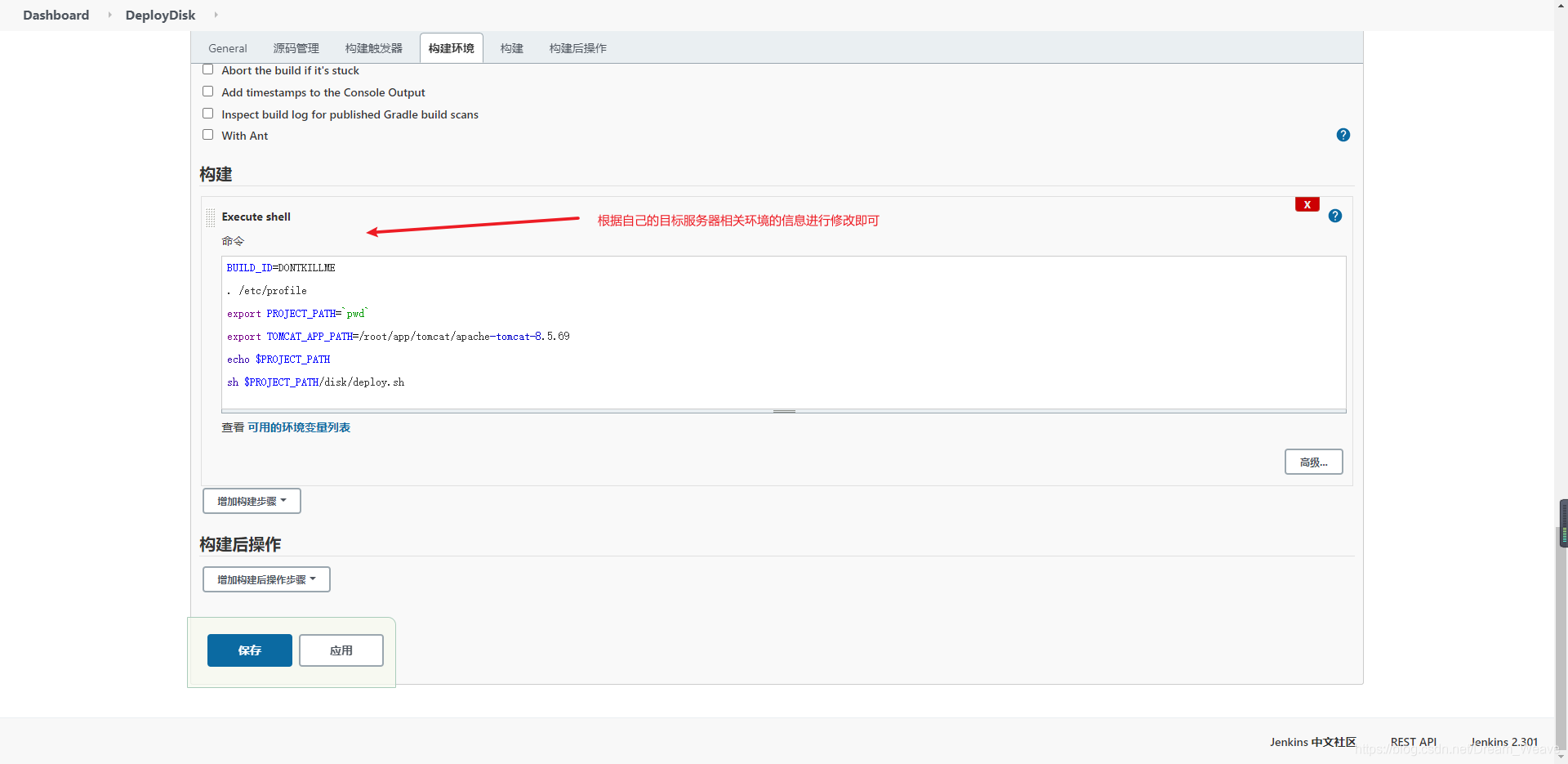Image resolution: width=1568 pixels, height=764 pixels.
Task: Click breadcrumb arrow after DeployDisk
Action: tap(216, 15)
